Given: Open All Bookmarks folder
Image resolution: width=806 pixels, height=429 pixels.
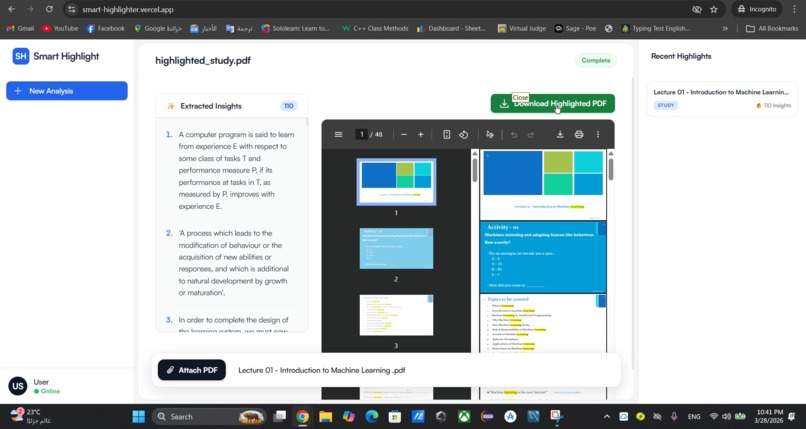Looking at the screenshot, I should (x=772, y=28).
